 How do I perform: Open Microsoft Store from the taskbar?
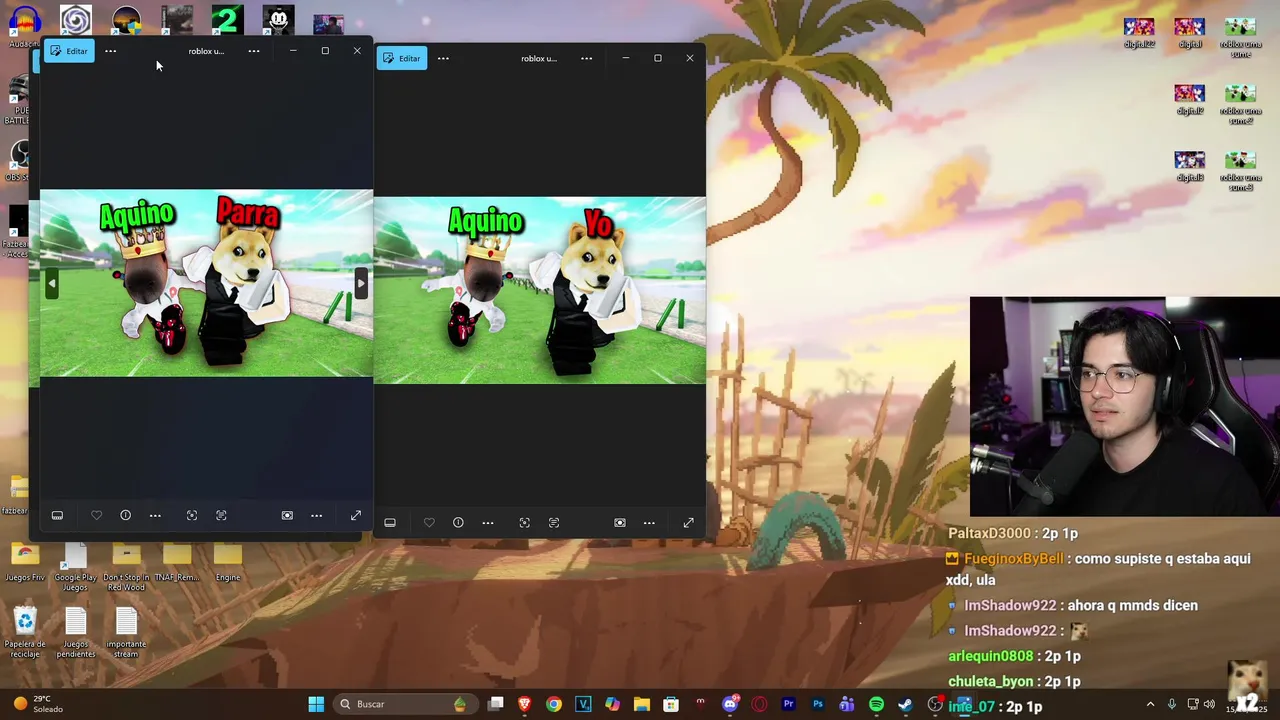pyautogui.click(x=671, y=704)
